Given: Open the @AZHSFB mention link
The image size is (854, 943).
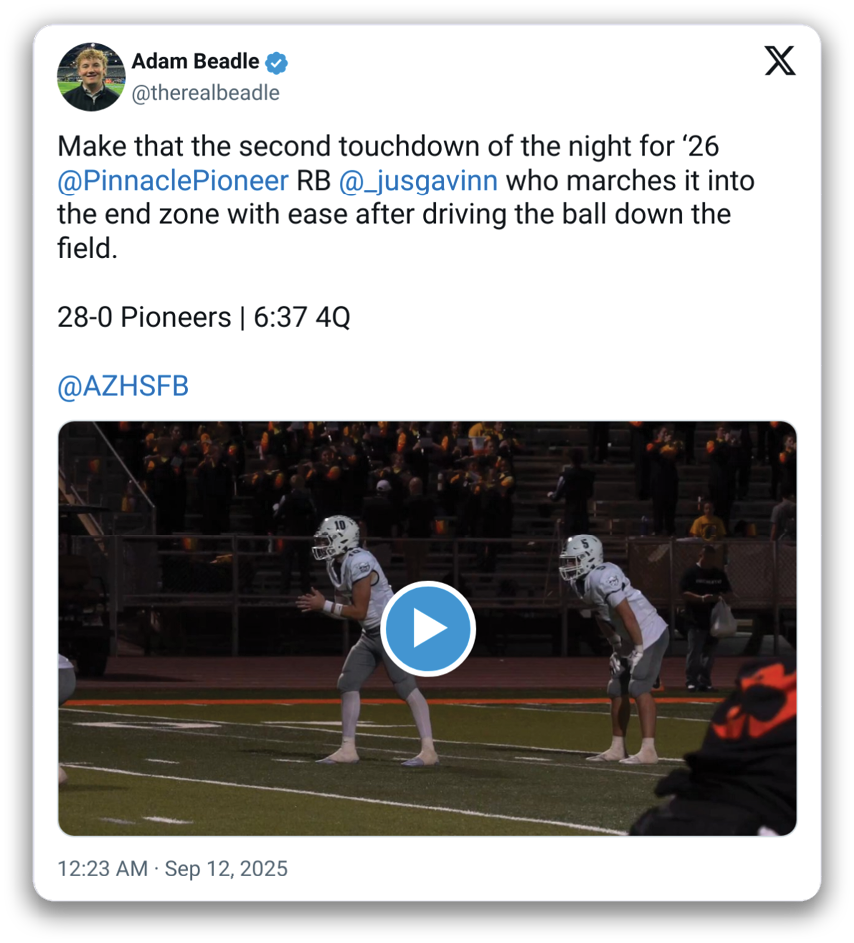Looking at the screenshot, I should (123, 387).
